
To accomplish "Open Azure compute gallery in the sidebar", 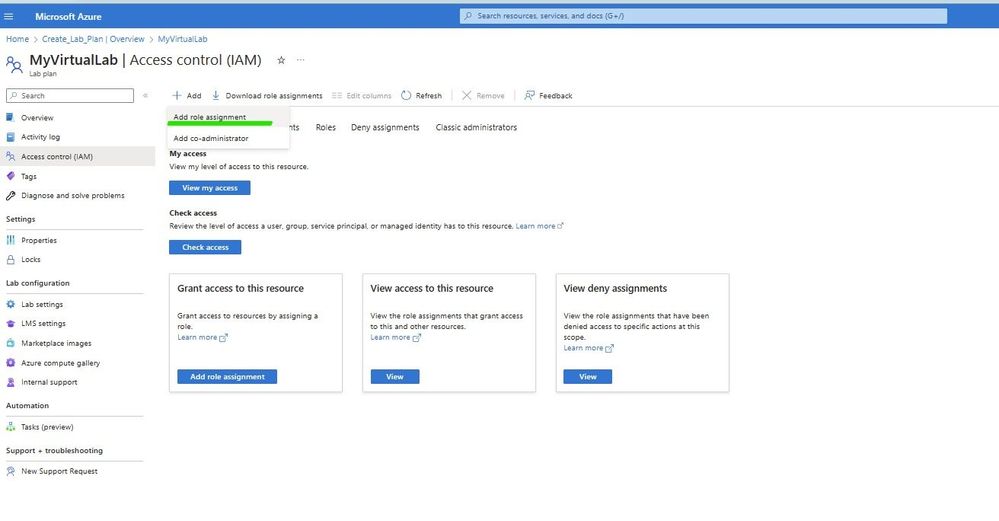I will 61,363.
